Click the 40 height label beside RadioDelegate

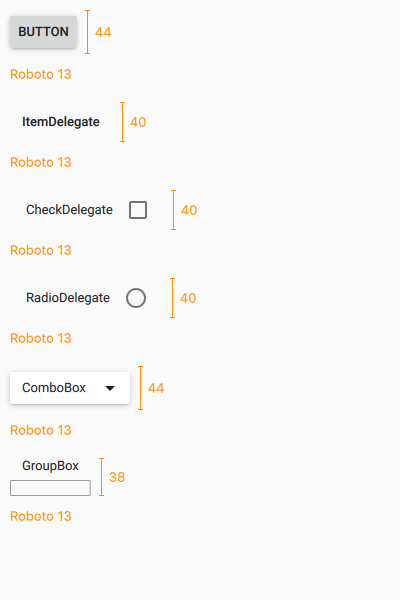click(x=188, y=298)
